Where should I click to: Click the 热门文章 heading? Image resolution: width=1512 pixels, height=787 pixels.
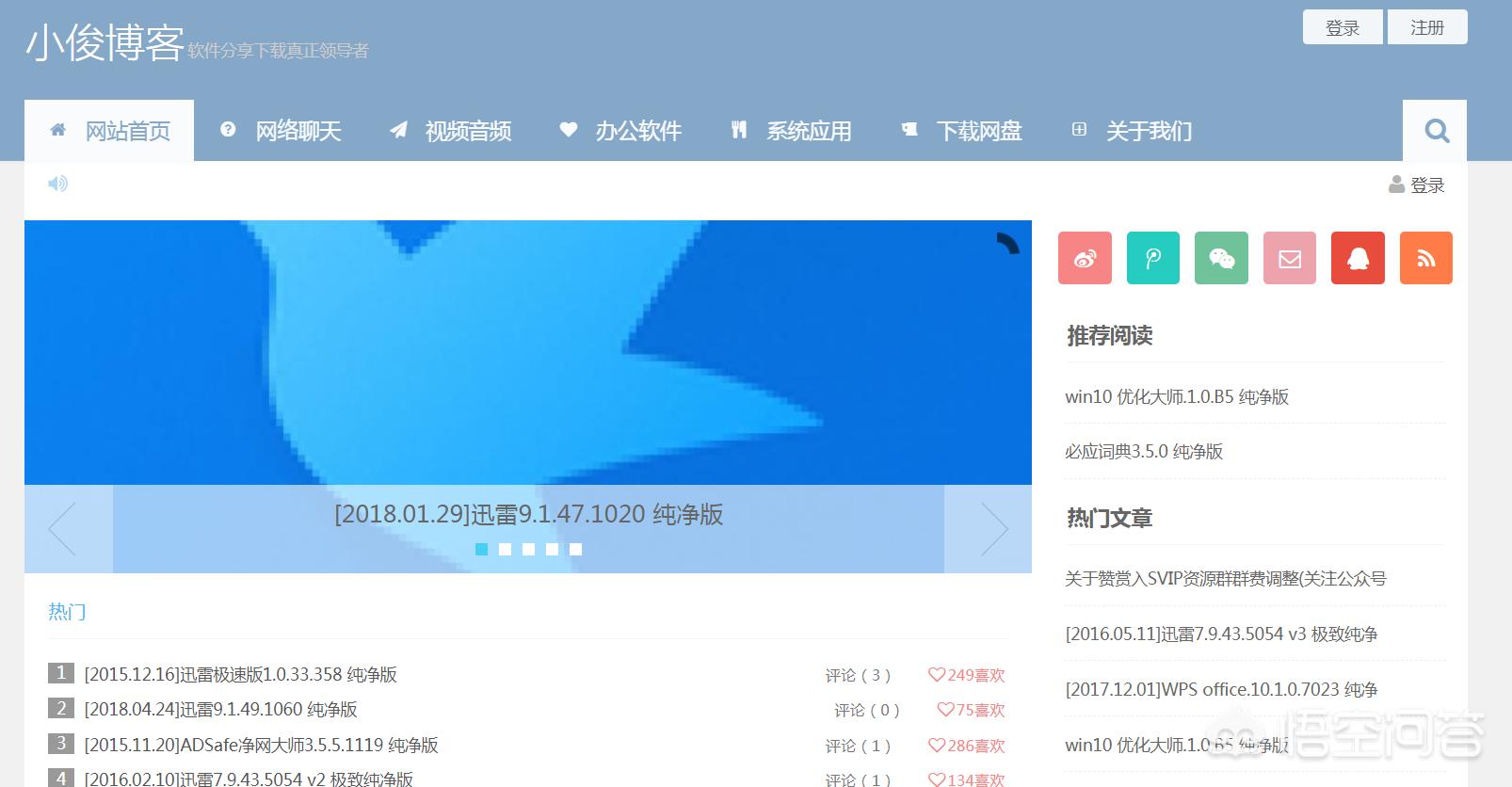[1109, 518]
